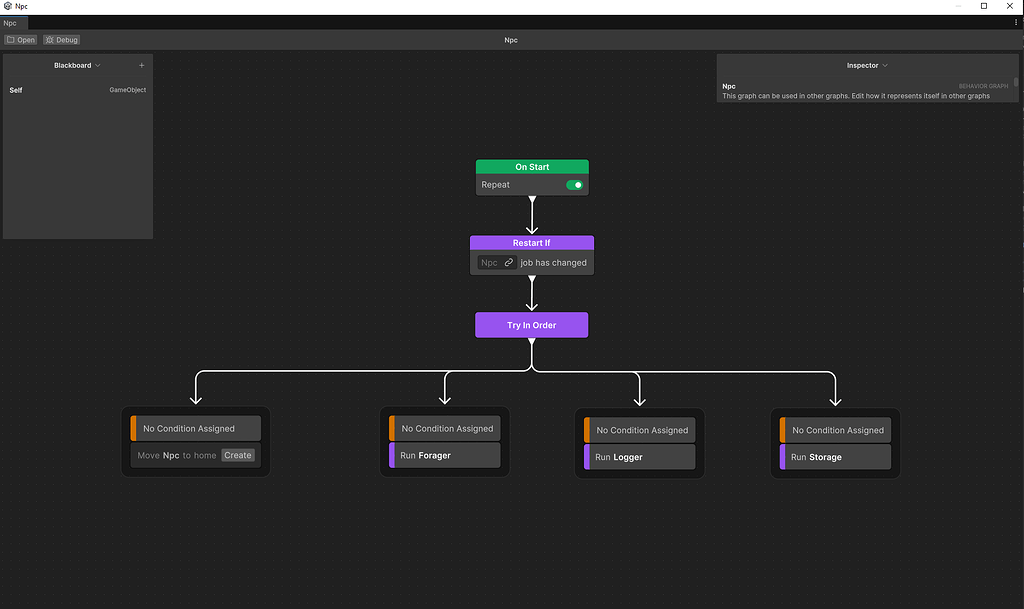Image resolution: width=1024 pixels, height=609 pixels.
Task: Click orange condition marker on Run Forager node
Action: pyautogui.click(x=390, y=428)
